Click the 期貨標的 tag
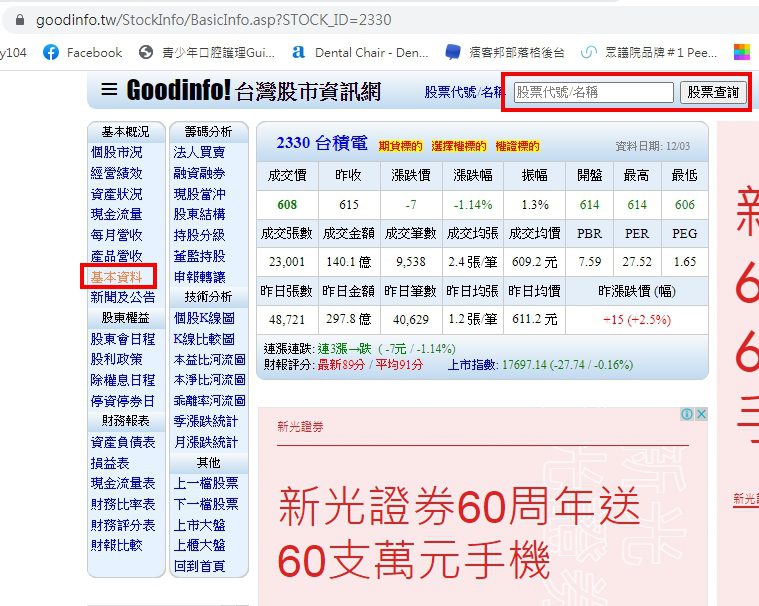This screenshot has width=759, height=606. (400, 146)
